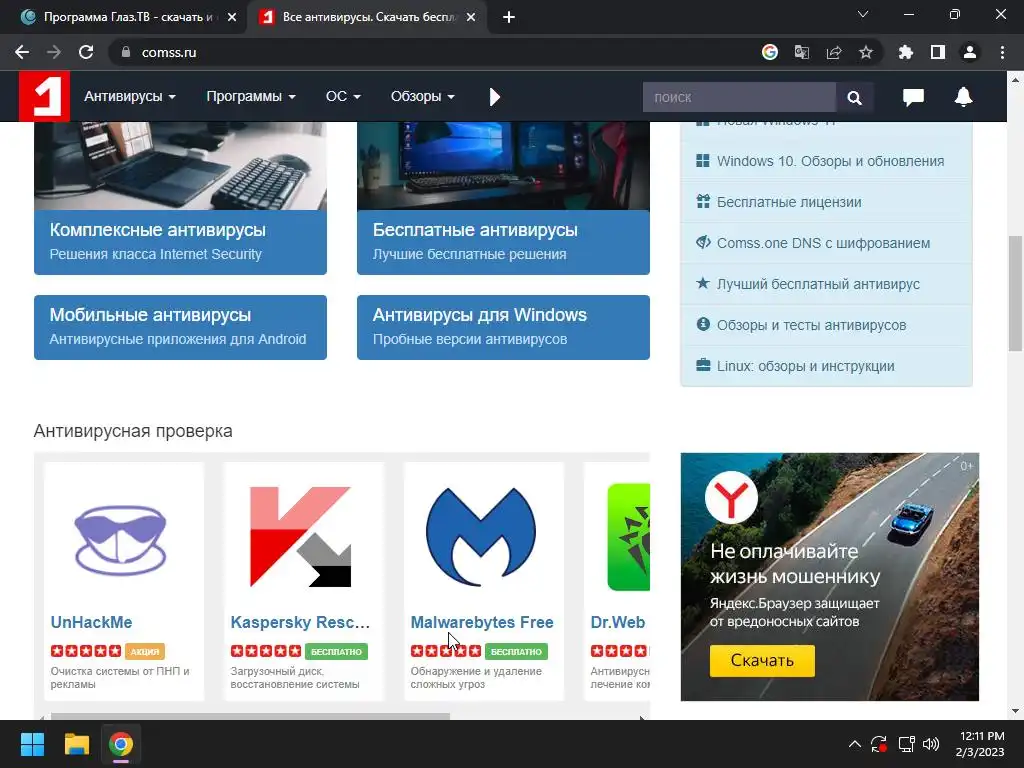
Task: Click the volume speaker tray icon
Action: 931,744
